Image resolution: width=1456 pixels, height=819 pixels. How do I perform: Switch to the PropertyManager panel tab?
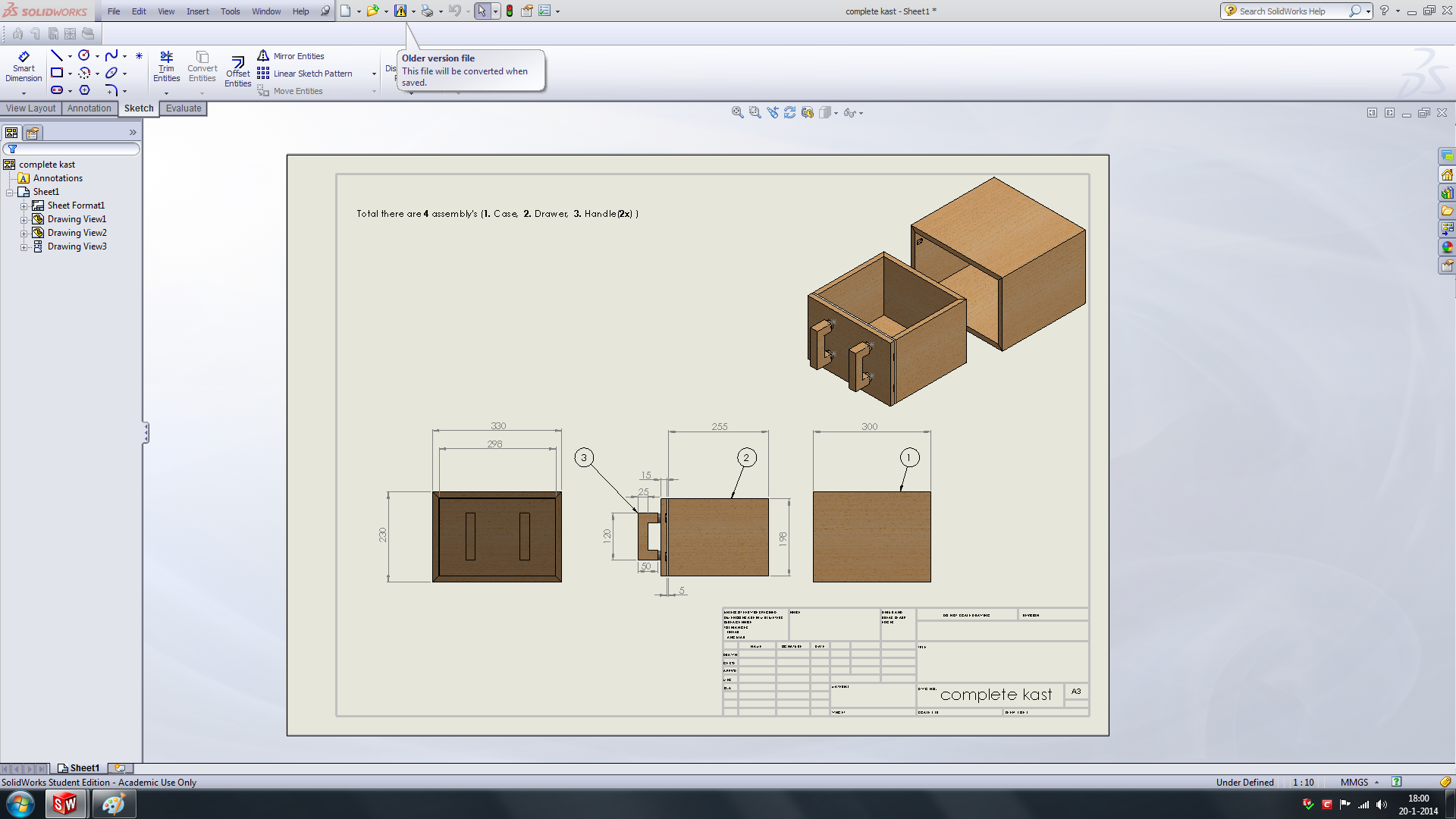point(32,133)
